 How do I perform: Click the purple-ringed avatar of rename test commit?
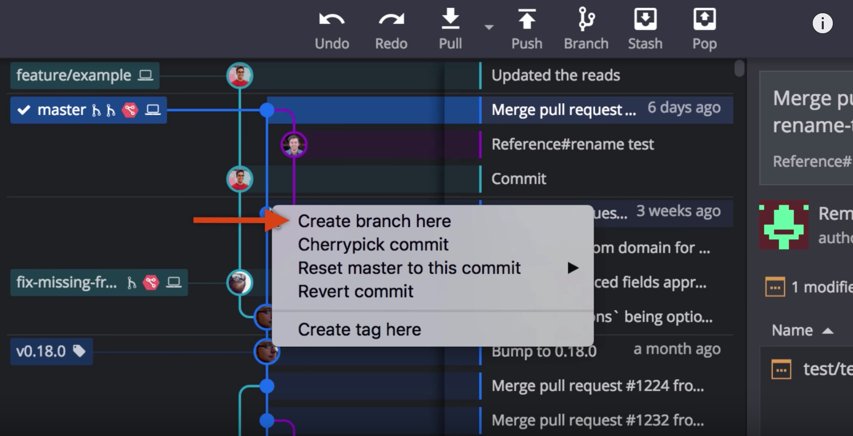click(294, 145)
